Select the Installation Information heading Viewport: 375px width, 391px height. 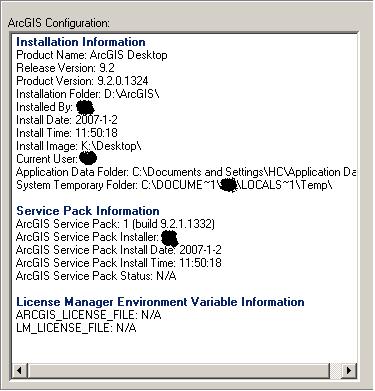click(x=81, y=42)
